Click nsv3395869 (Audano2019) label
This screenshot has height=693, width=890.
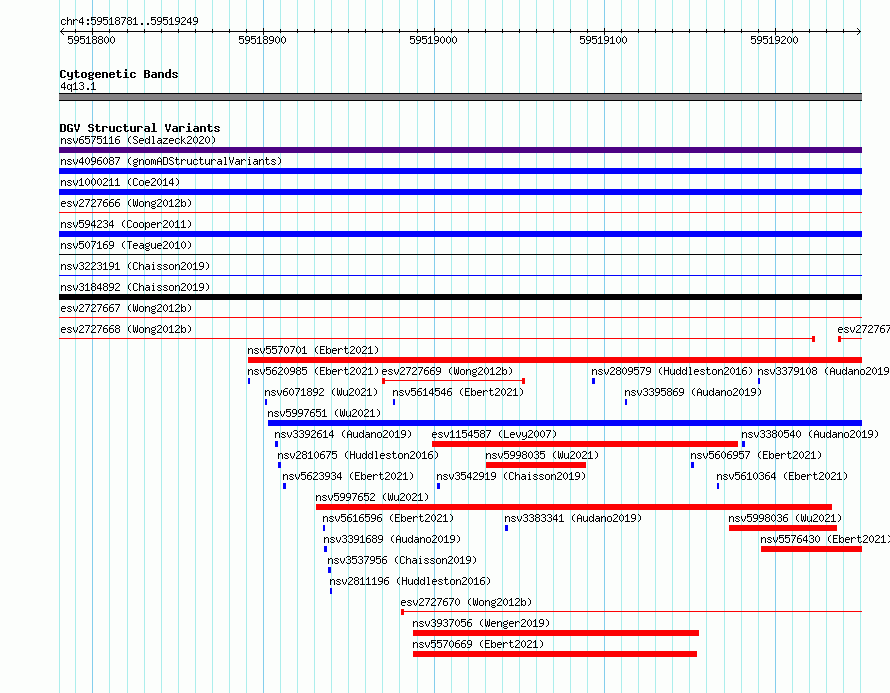click(693, 392)
